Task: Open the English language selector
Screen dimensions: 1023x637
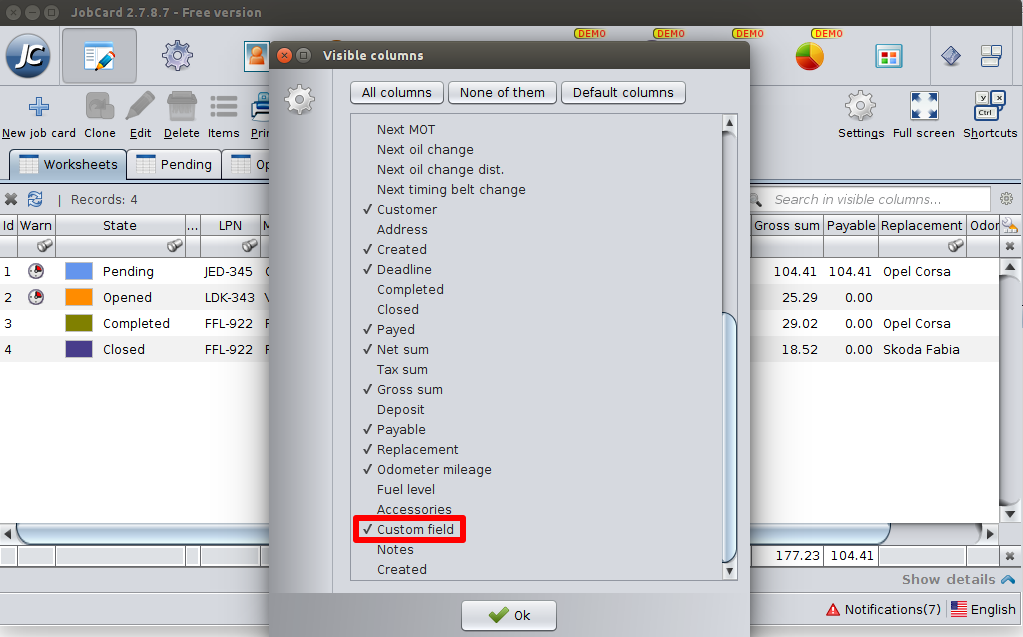Action: click(983, 609)
